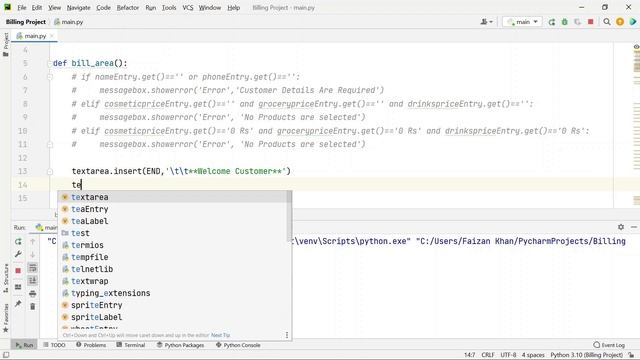Open Run panel gear settings
640x360 pixels.
[x=621, y=227]
